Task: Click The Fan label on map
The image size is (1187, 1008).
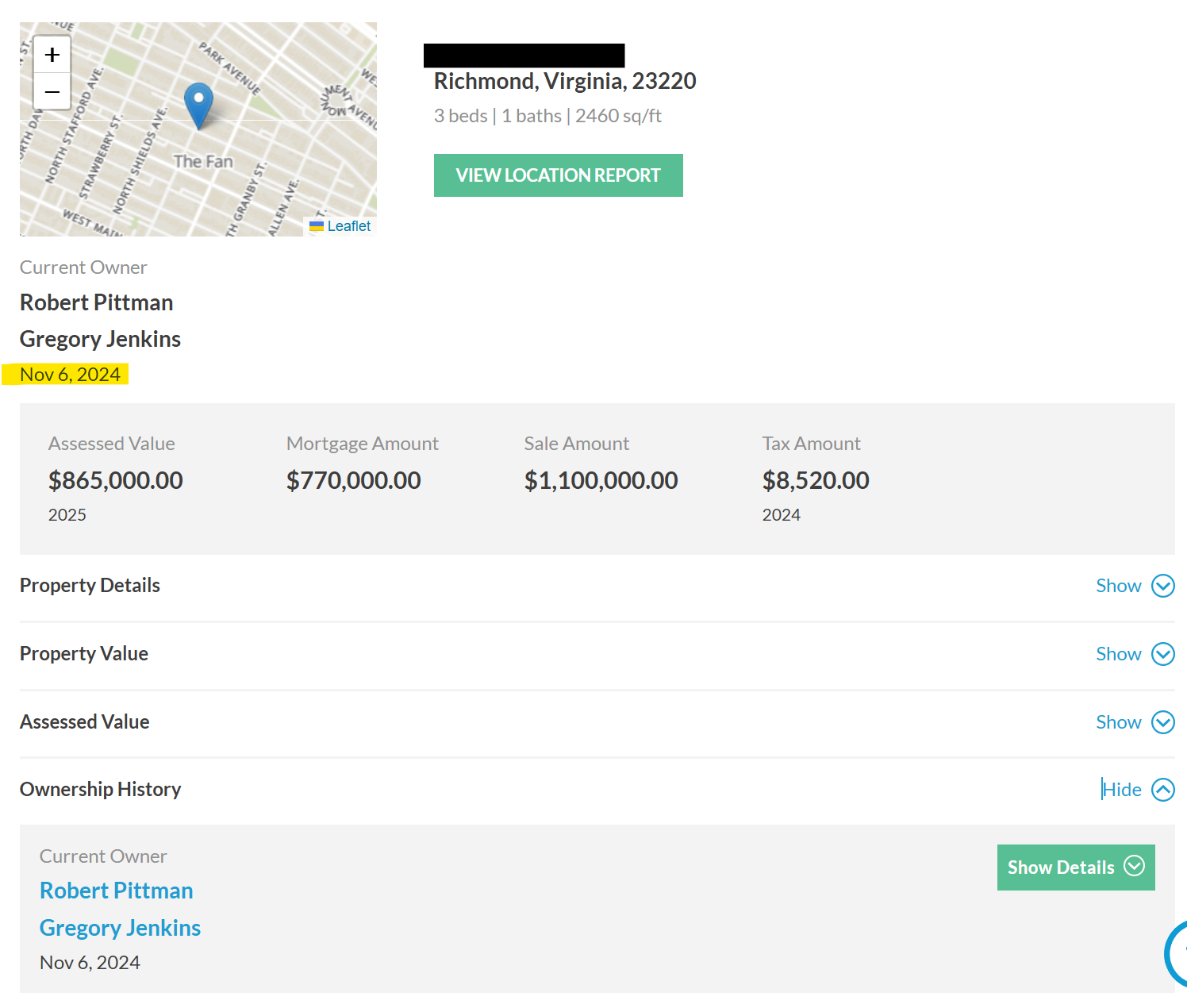Action: pyautogui.click(x=203, y=161)
